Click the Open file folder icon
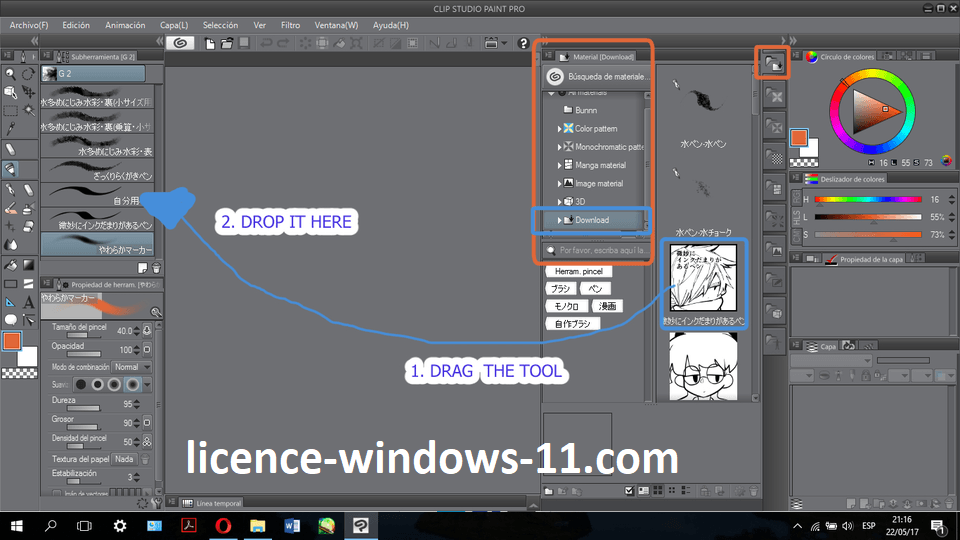Viewport: 960px width, 540px height. point(227,43)
